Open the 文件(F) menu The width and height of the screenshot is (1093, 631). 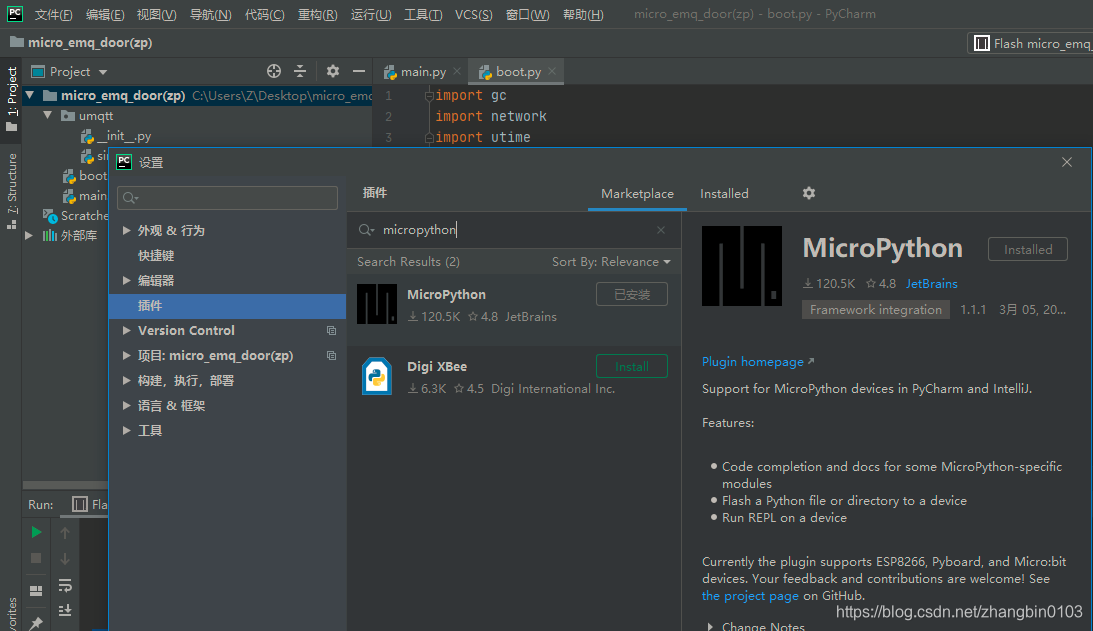54,15
